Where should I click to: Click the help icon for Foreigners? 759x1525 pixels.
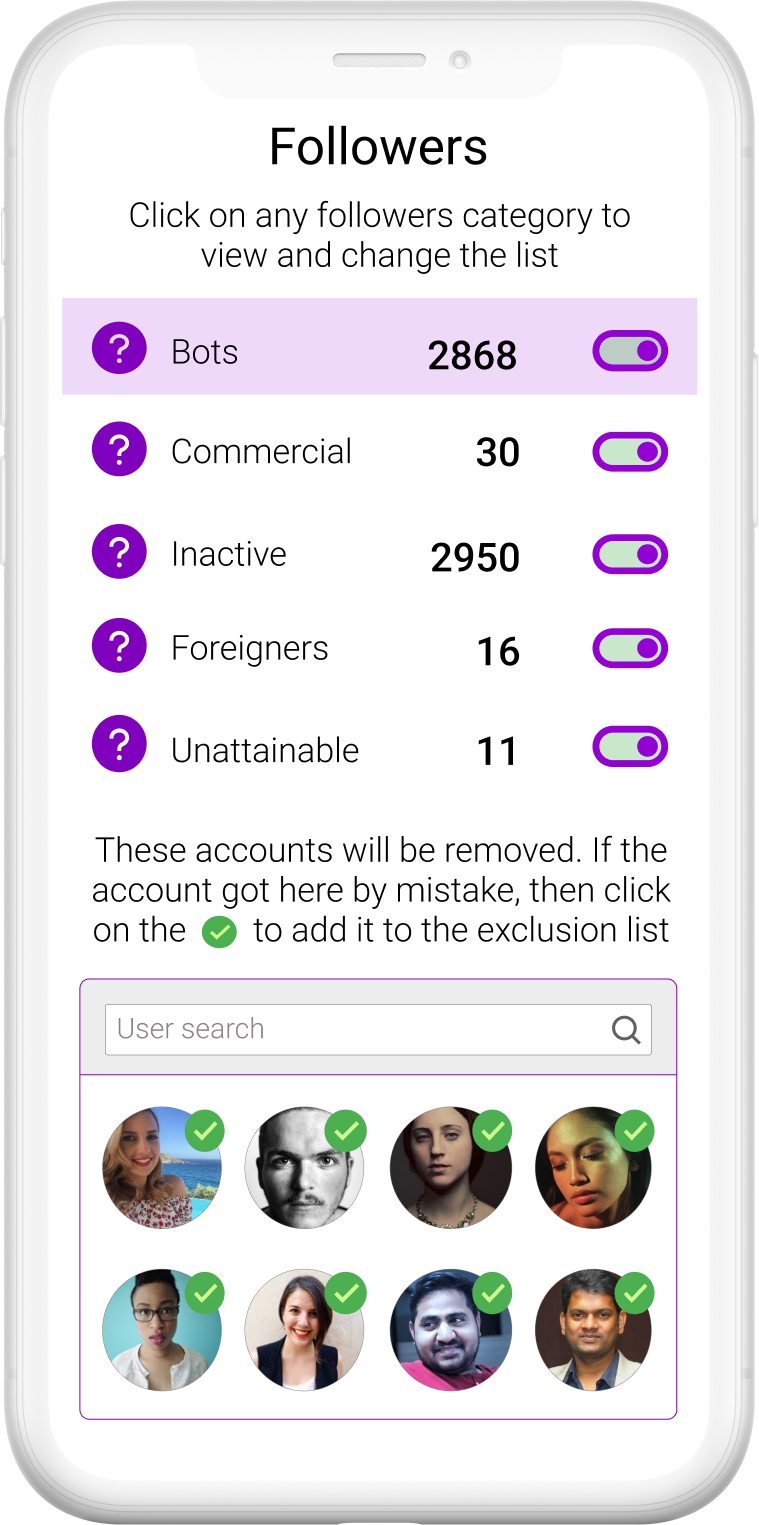(119, 645)
